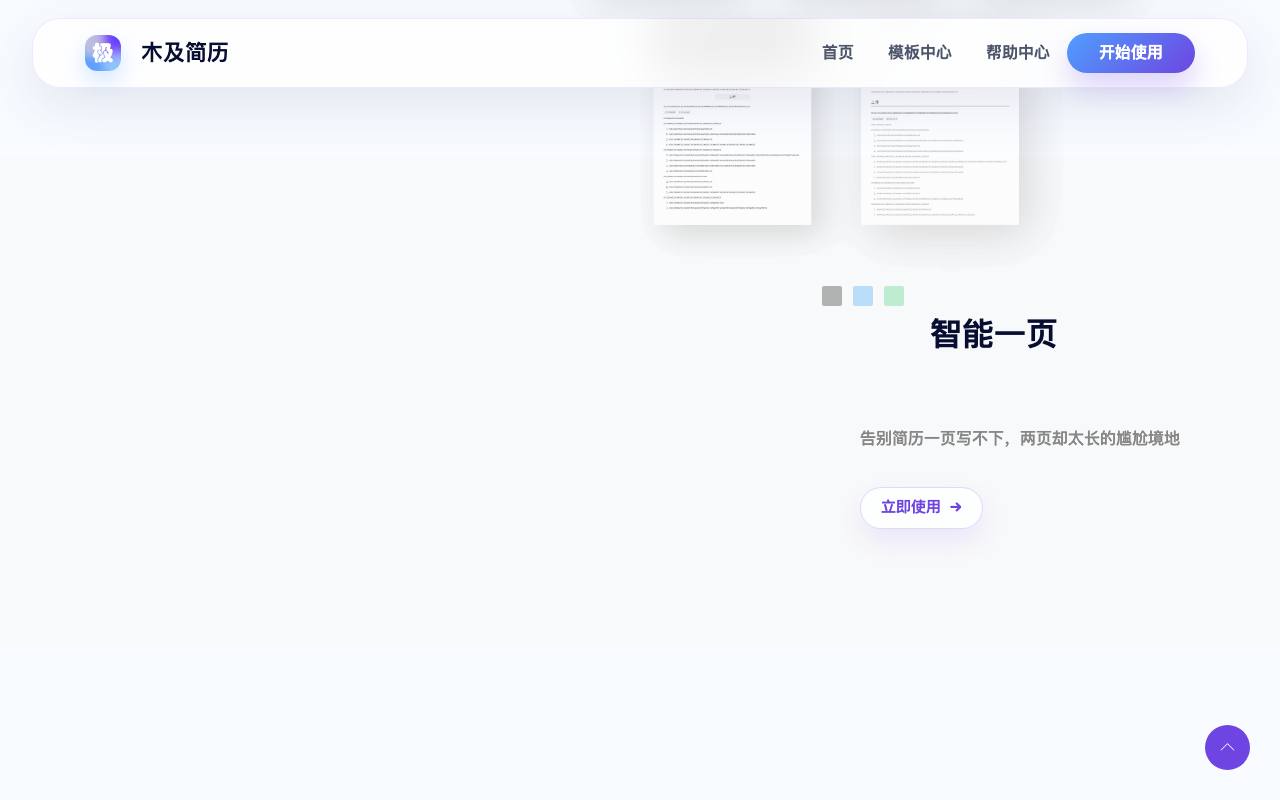
Task: Click the 木及简历 brand name
Action: click(x=185, y=53)
